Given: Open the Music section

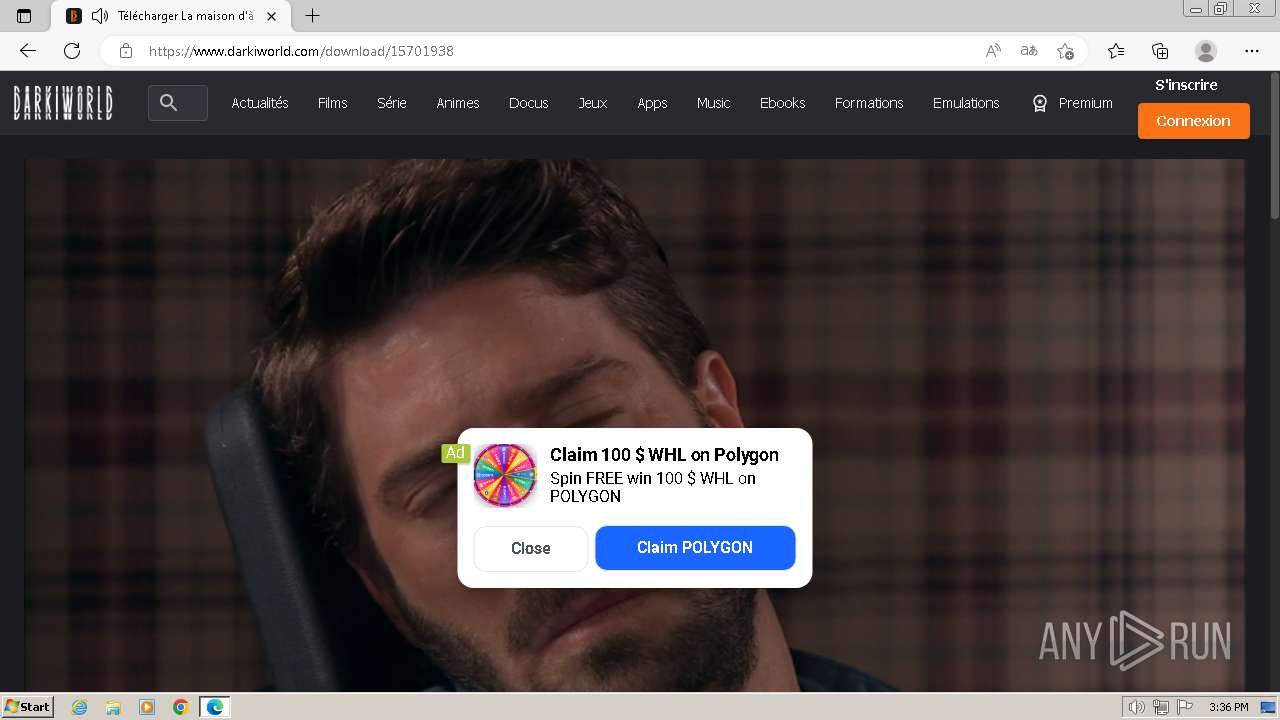Looking at the screenshot, I should [x=714, y=103].
